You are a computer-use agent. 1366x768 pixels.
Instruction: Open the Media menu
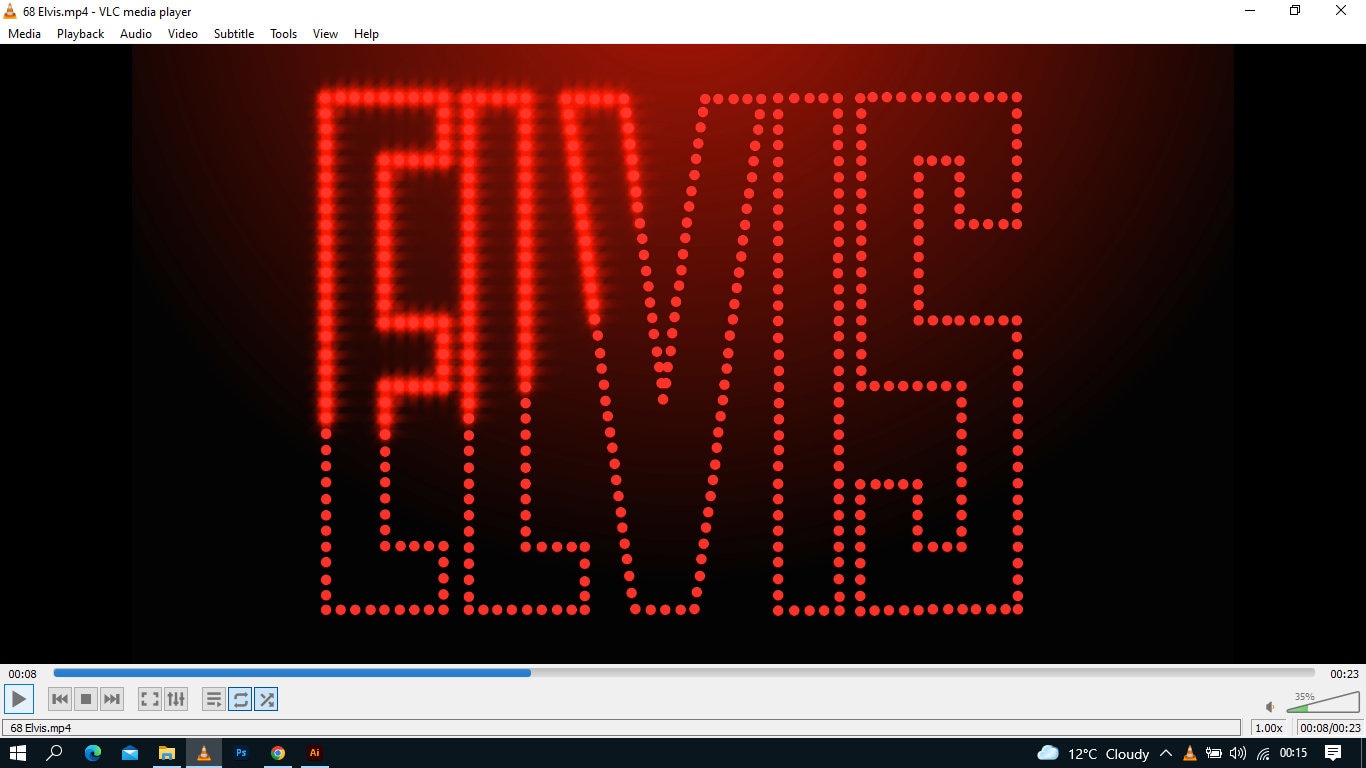pyautogui.click(x=24, y=33)
